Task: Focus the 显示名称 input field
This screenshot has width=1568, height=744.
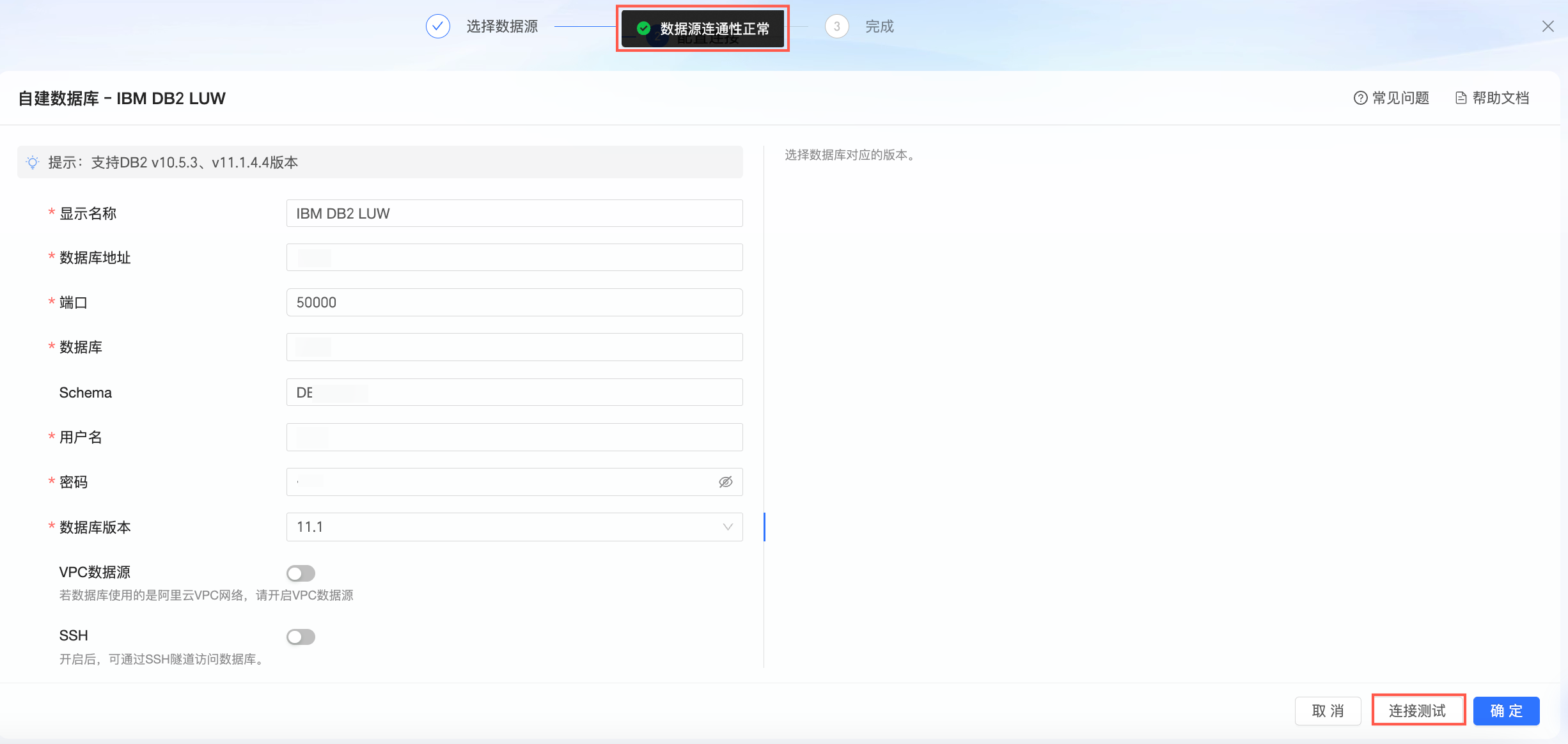Action: 514,213
